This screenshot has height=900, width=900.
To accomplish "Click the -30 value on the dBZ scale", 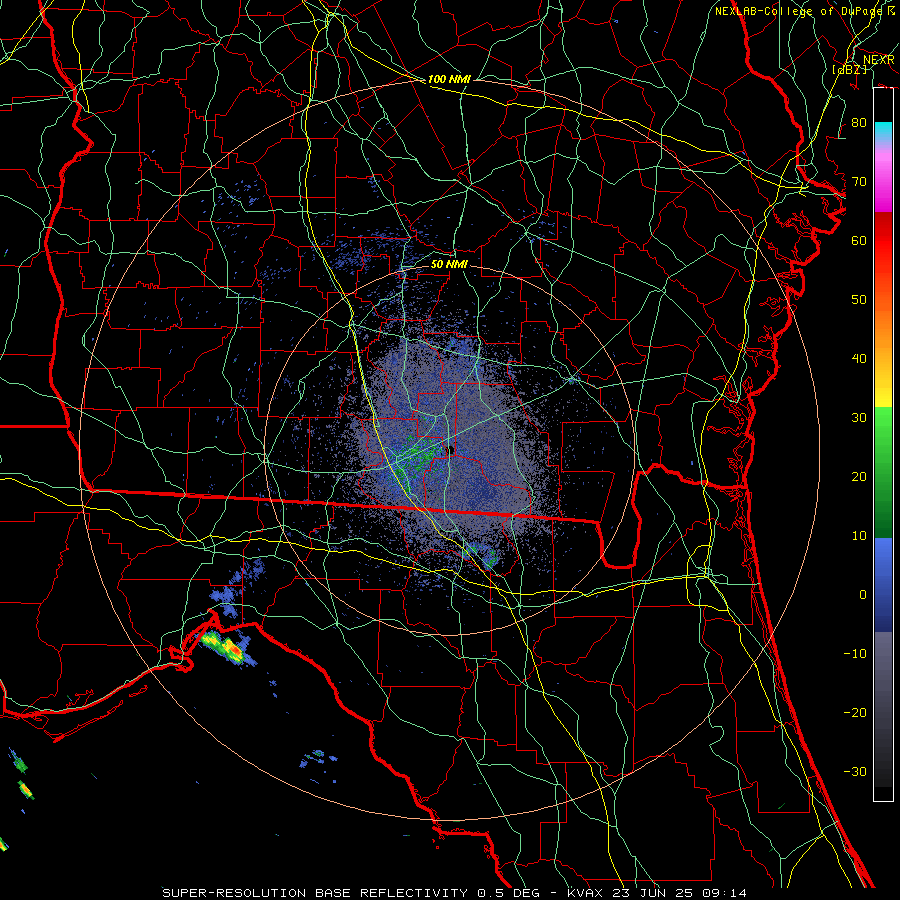I will point(855,771).
